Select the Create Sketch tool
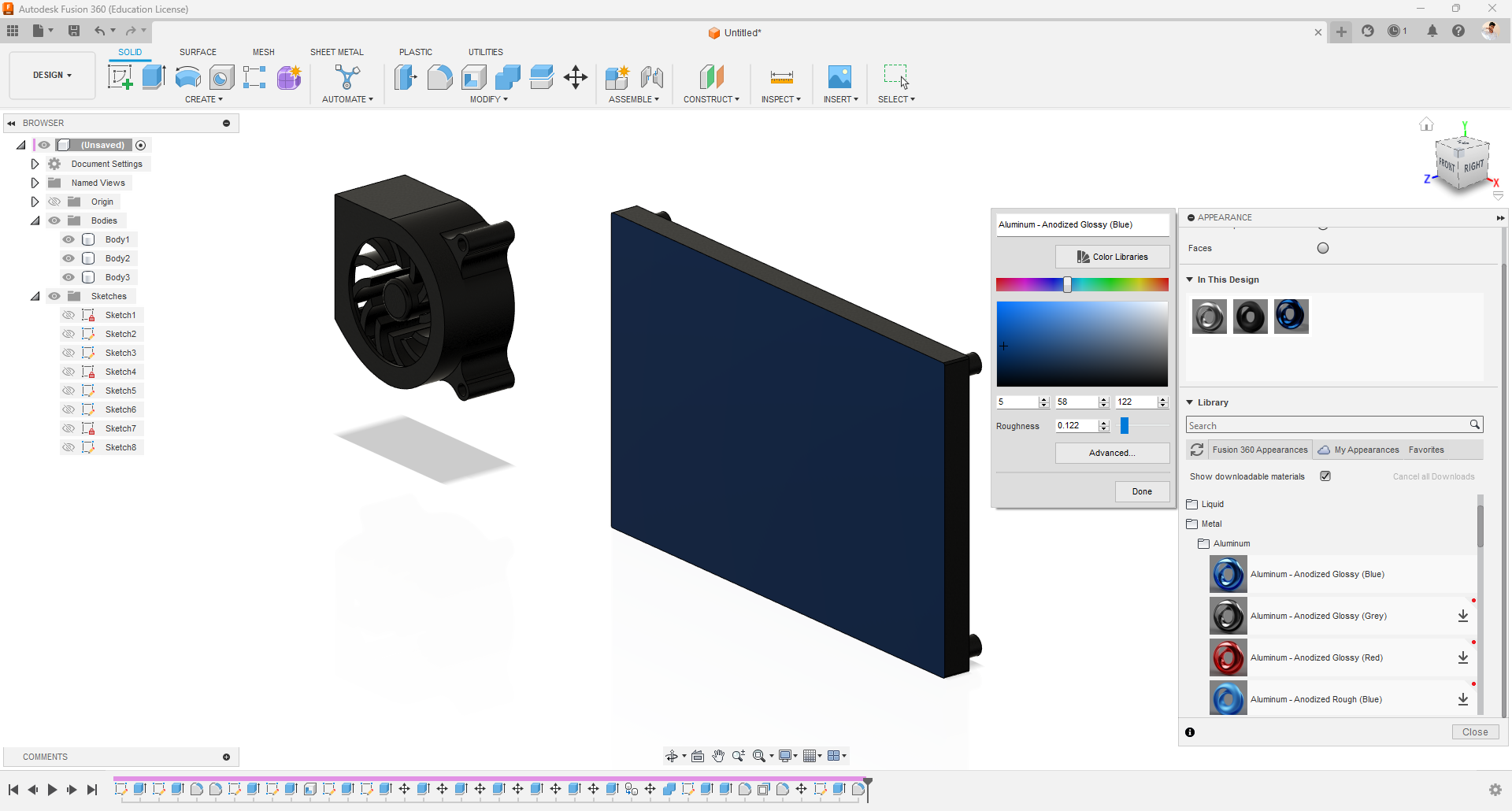Screen dimensions: 1512x811 click(x=120, y=77)
